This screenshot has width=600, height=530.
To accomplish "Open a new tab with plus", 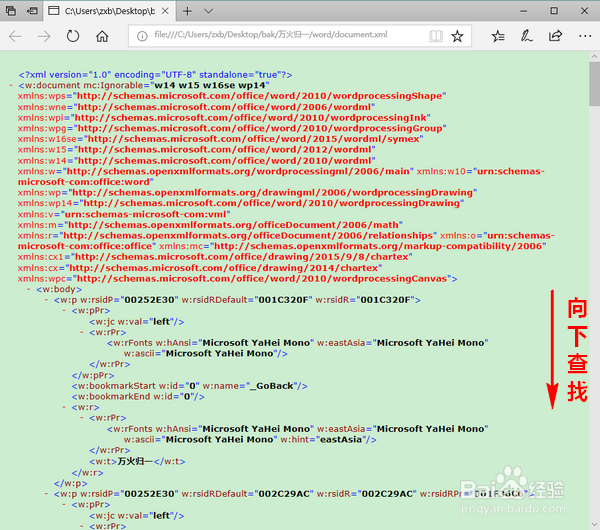I will 187,11.
